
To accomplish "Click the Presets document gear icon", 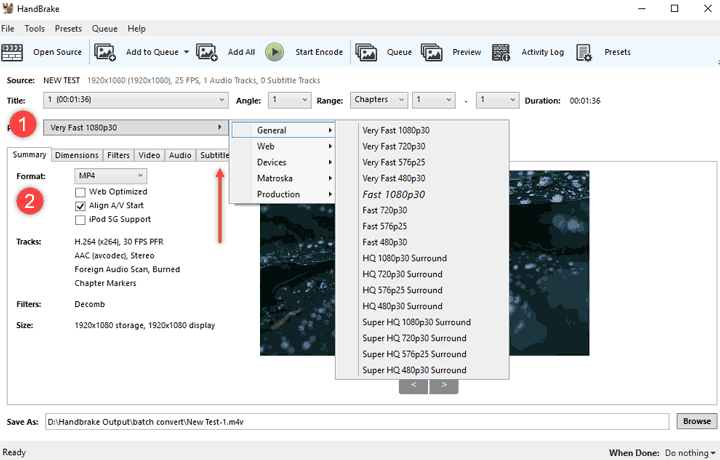I will pos(584,52).
